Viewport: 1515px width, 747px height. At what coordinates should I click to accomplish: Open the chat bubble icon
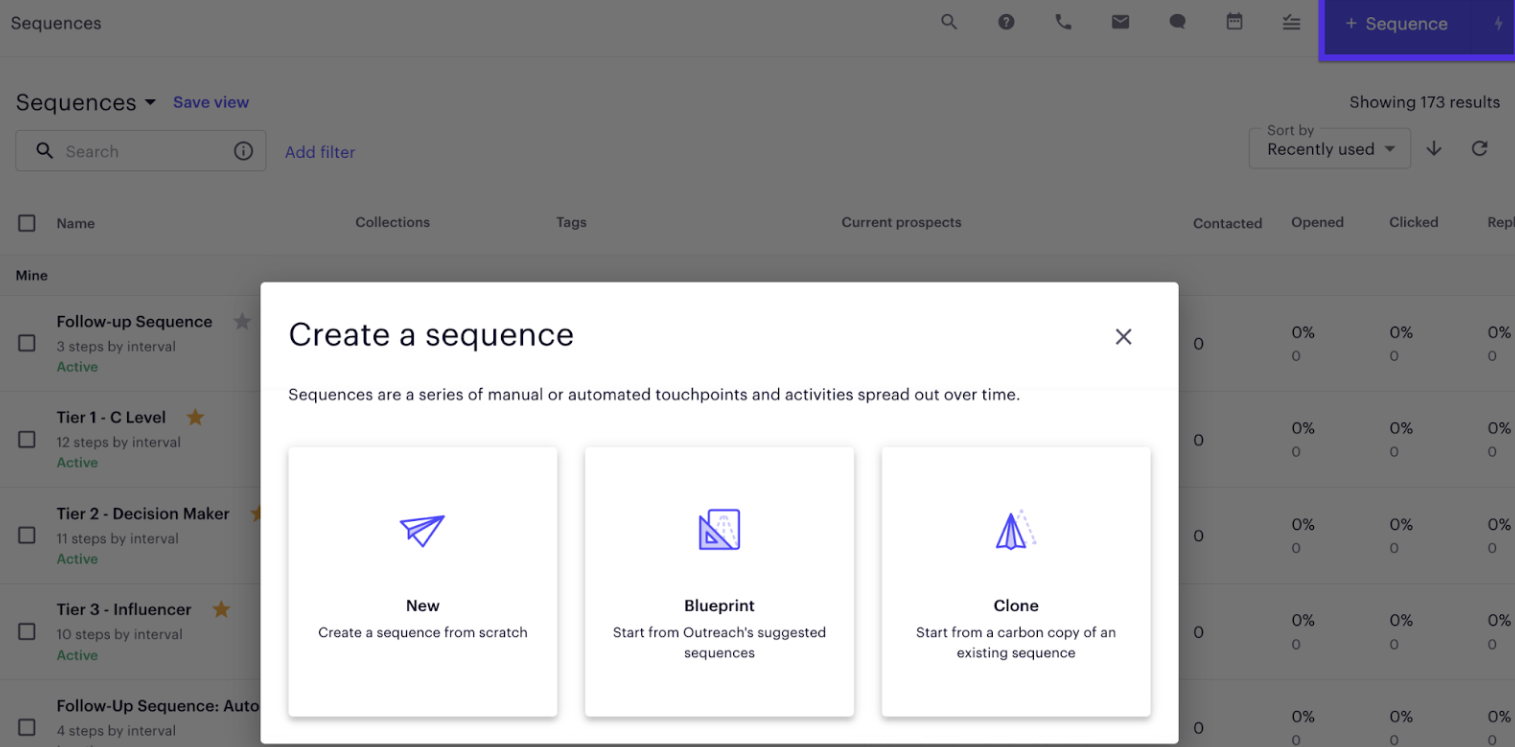pos(1177,21)
